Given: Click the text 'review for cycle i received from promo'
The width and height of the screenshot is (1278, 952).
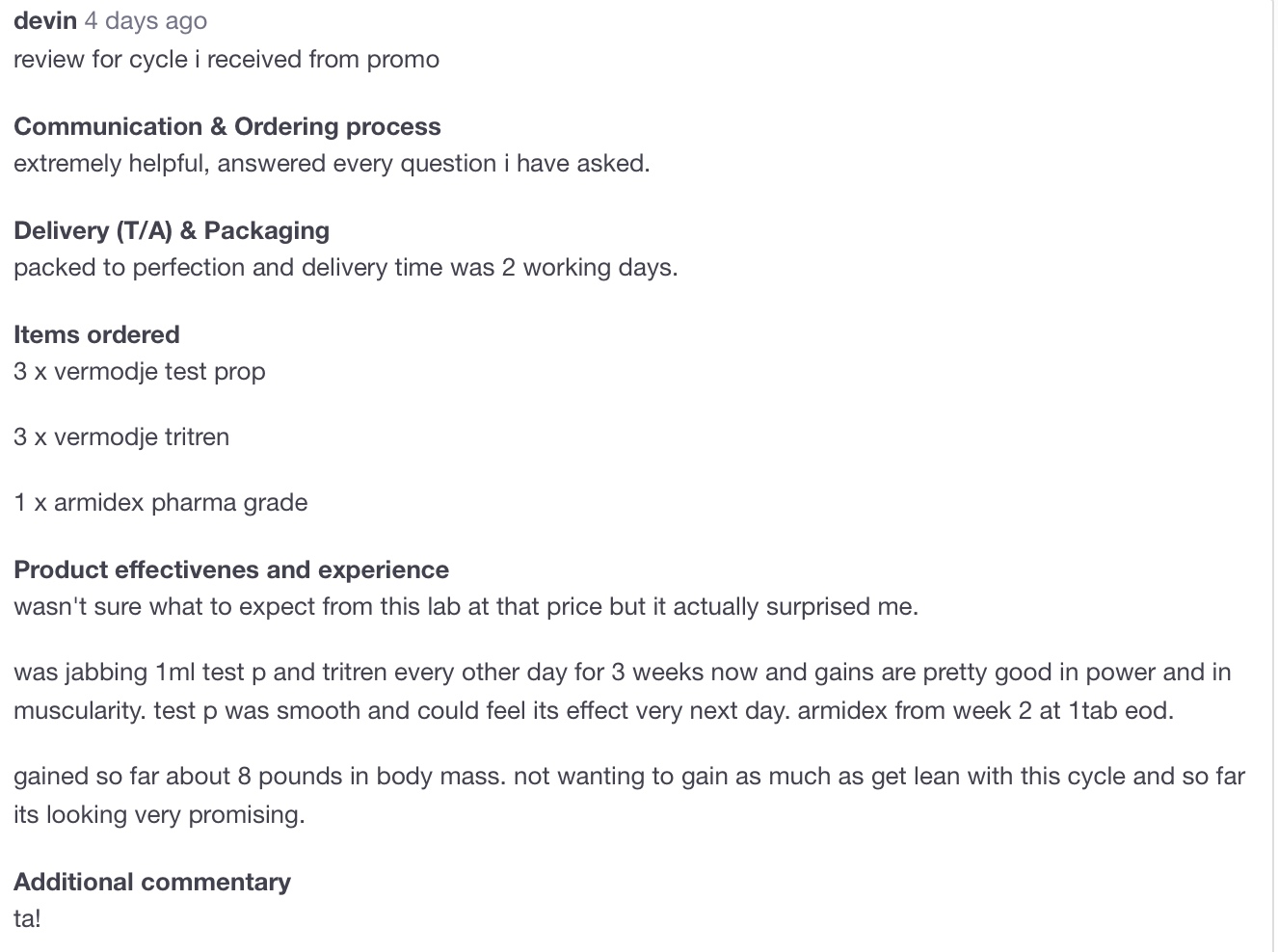Looking at the screenshot, I should 226,60.
